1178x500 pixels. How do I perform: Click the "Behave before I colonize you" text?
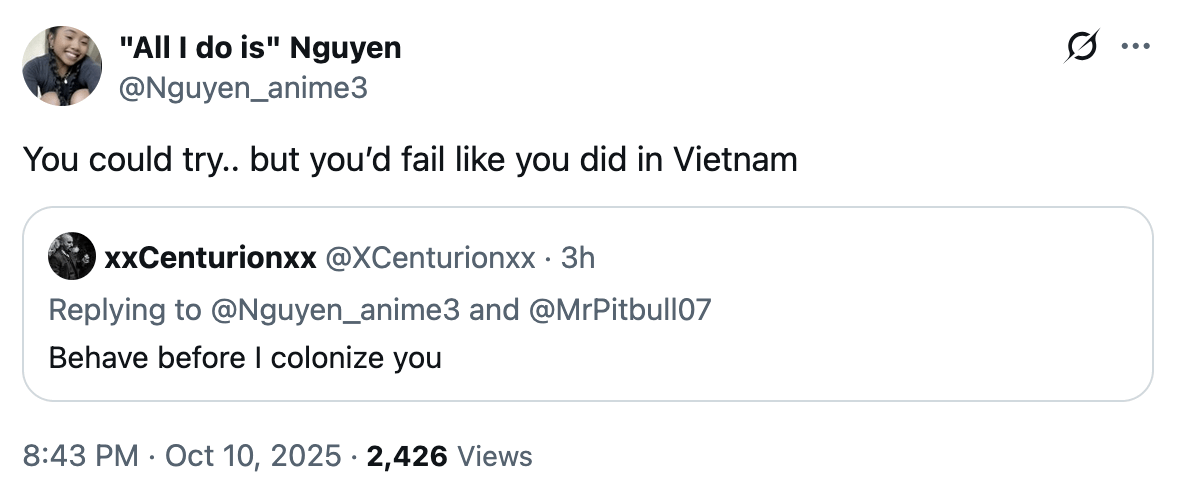(x=245, y=357)
